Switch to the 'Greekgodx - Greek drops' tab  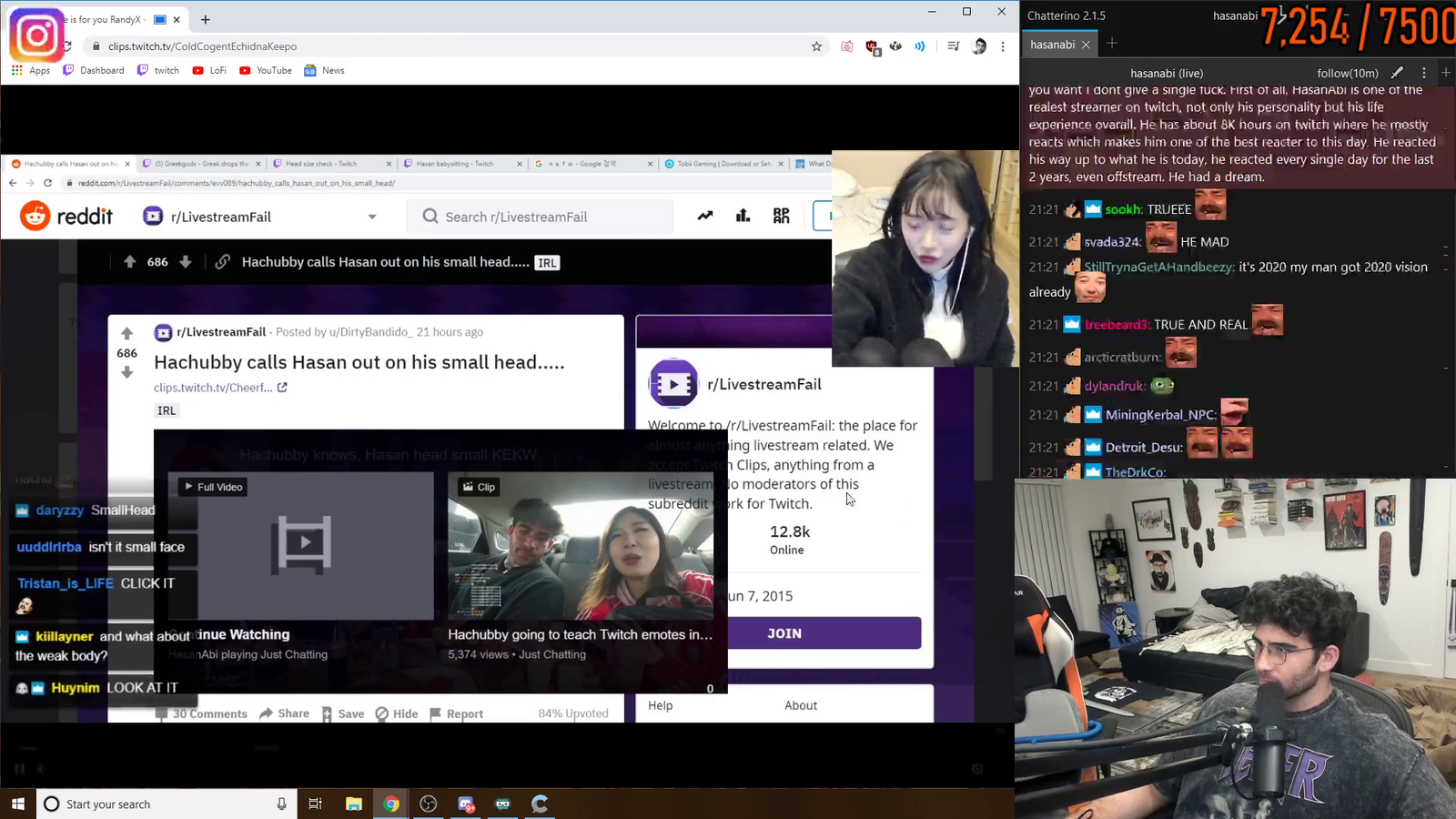(x=202, y=164)
